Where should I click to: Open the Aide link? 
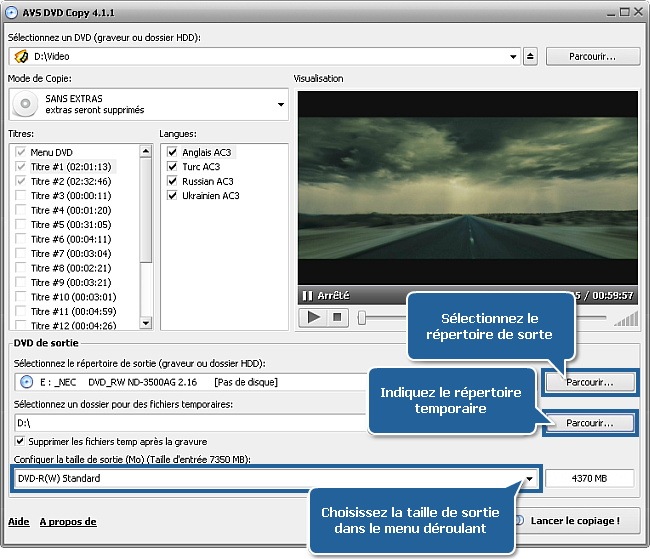(x=18, y=521)
